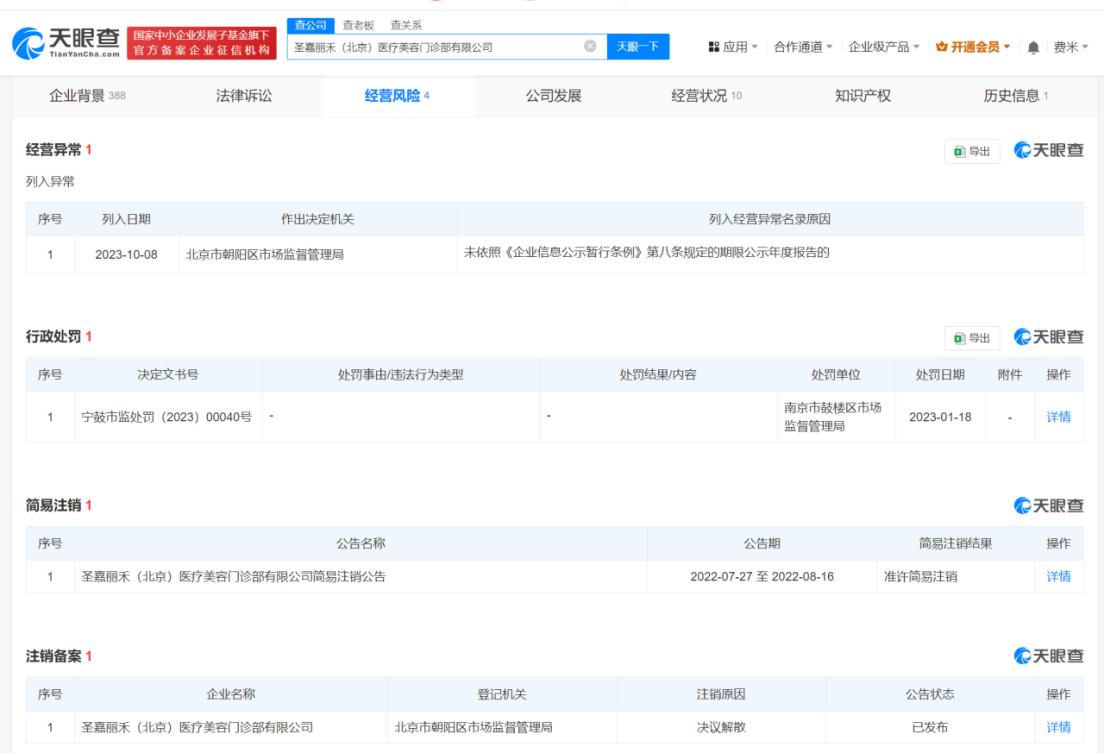Open 详情 for the 简易注销 announcement

coord(1058,576)
